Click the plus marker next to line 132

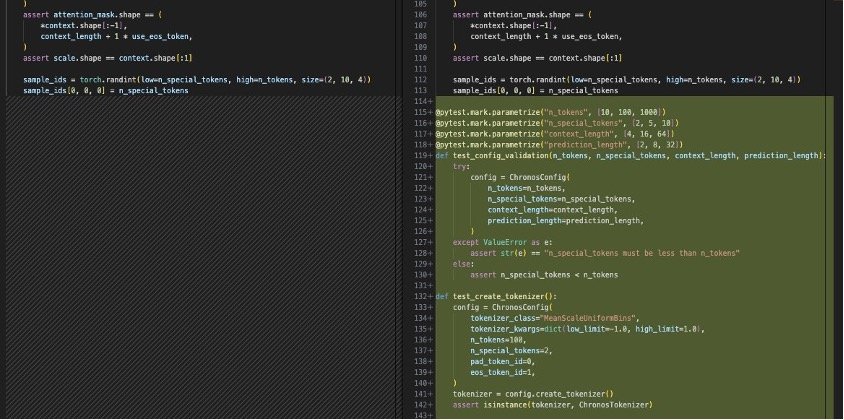tap(431, 297)
